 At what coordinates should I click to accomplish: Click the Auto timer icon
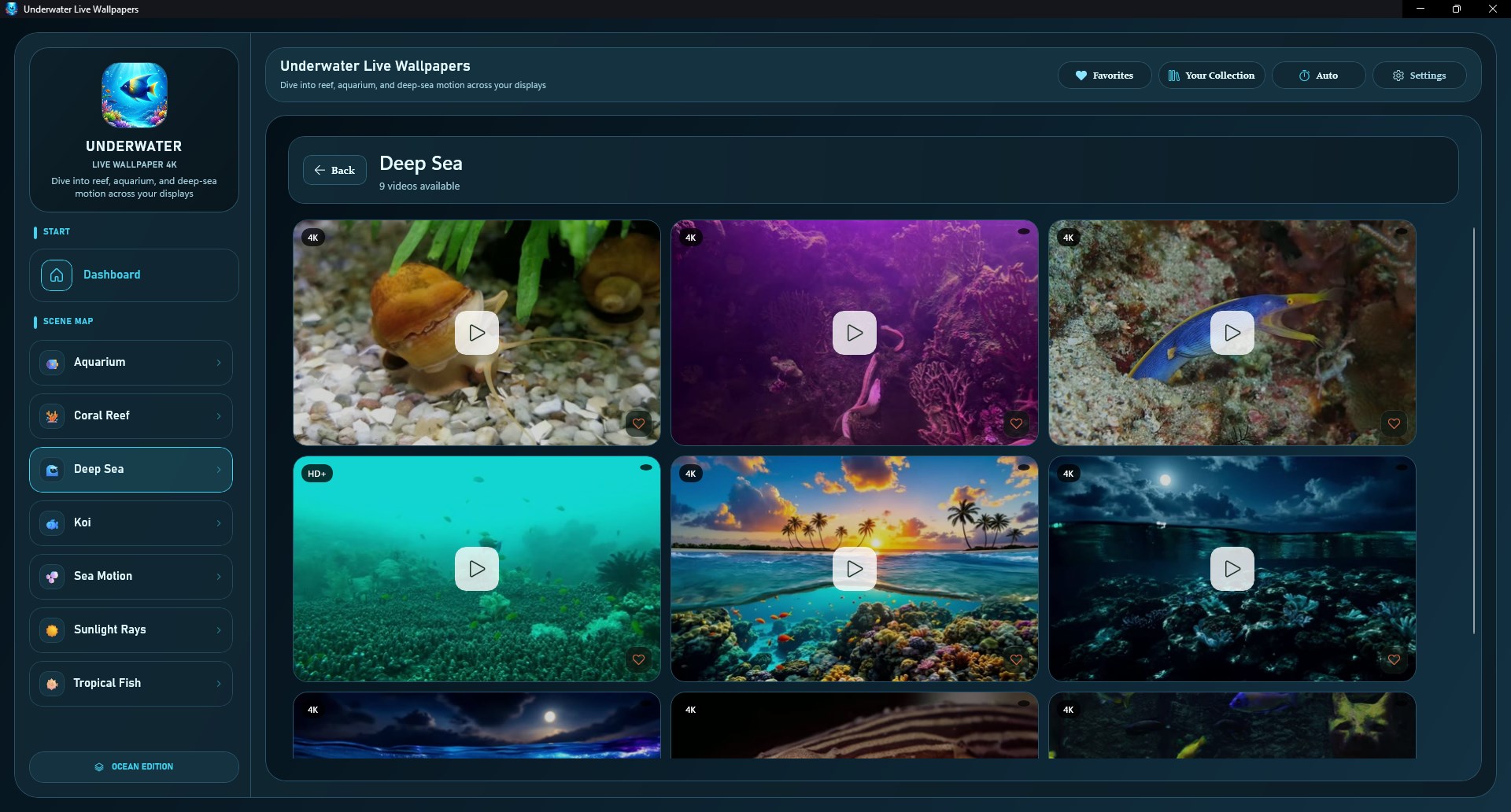pos(1304,76)
